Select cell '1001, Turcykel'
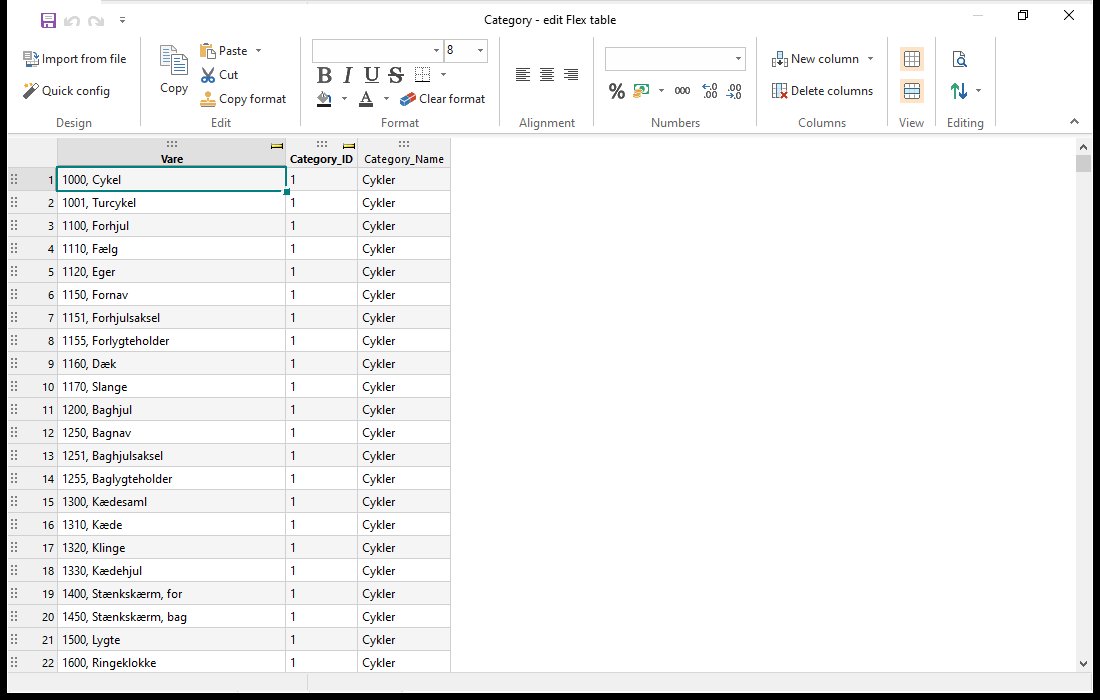Viewport: 1100px width, 700px height. click(171, 203)
